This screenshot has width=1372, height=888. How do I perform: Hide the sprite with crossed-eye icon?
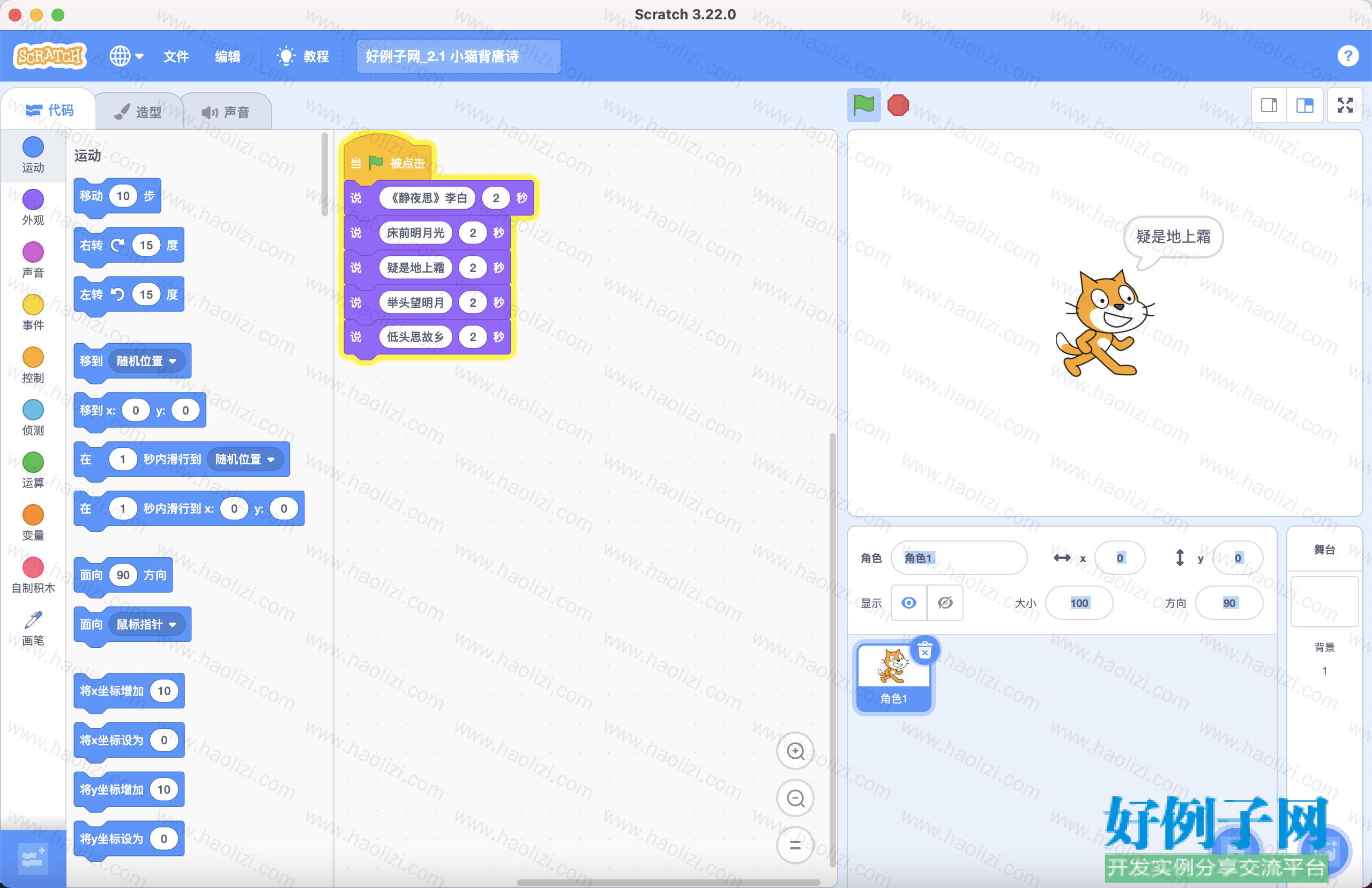click(945, 603)
